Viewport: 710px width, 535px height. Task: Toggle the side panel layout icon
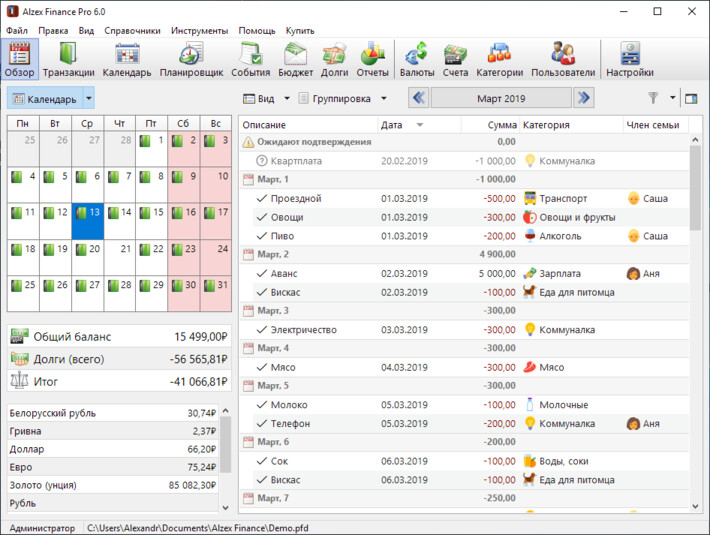691,98
